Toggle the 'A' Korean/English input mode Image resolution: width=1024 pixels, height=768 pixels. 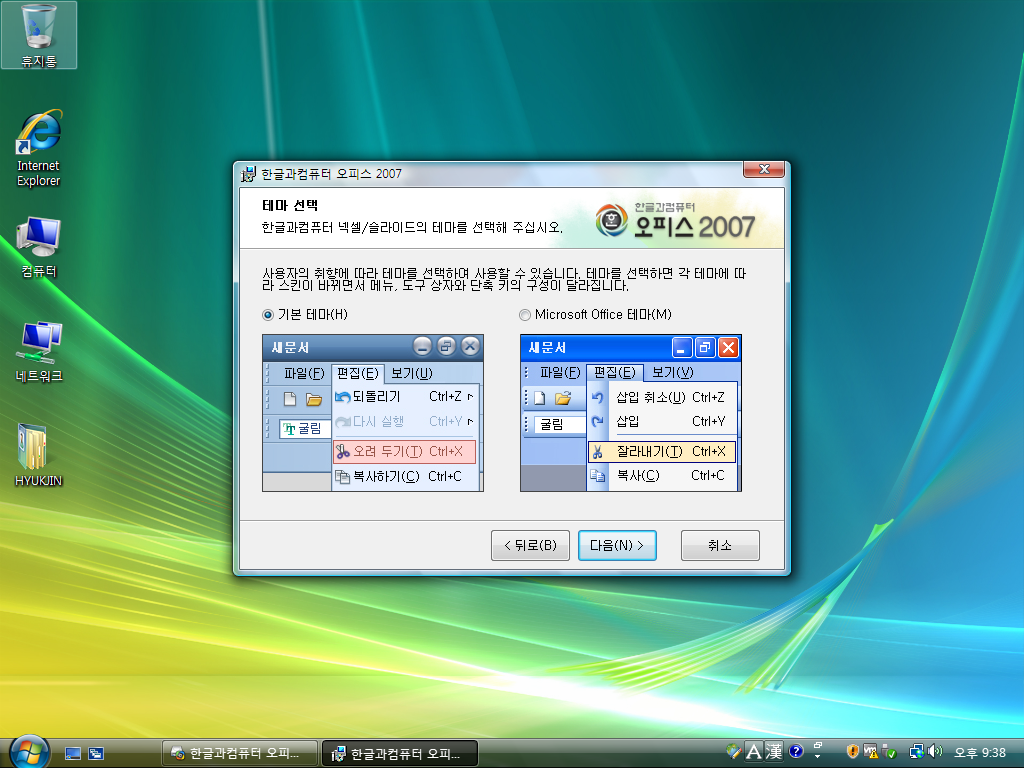(754, 752)
